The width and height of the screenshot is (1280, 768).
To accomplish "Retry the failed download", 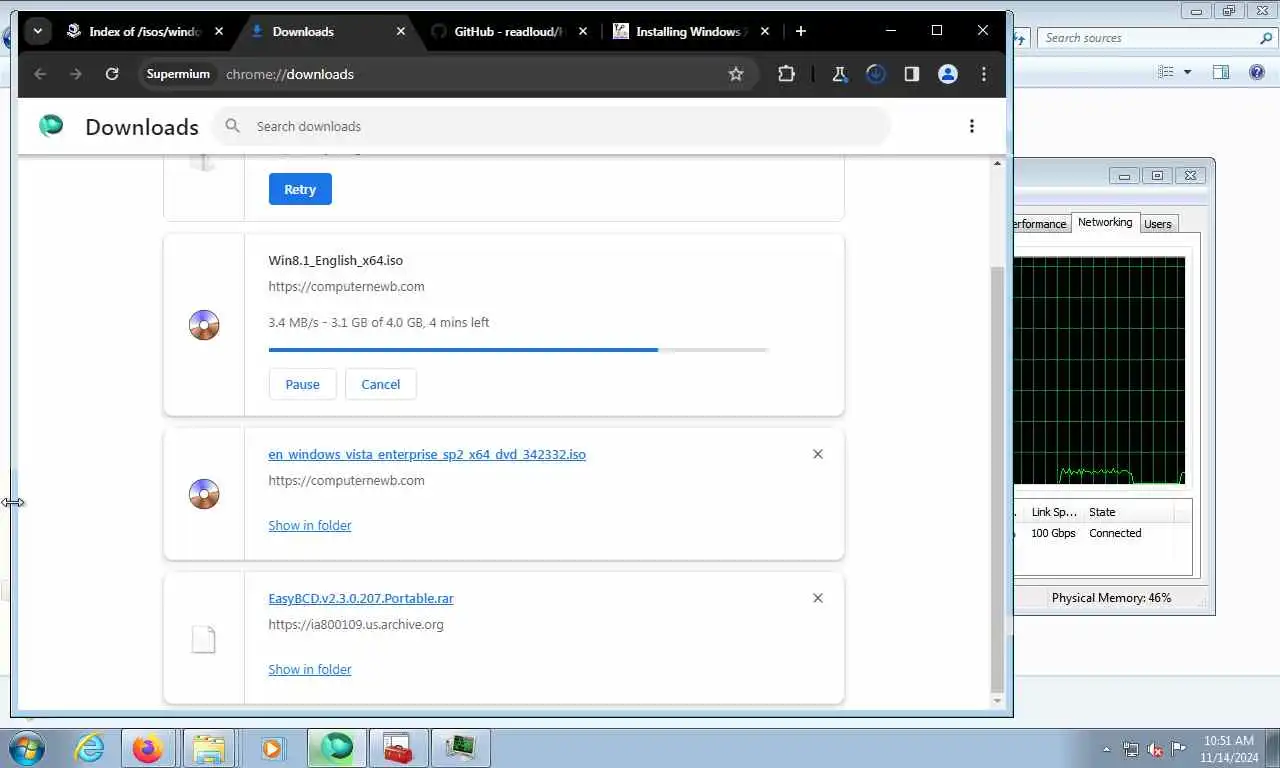I will point(300,189).
